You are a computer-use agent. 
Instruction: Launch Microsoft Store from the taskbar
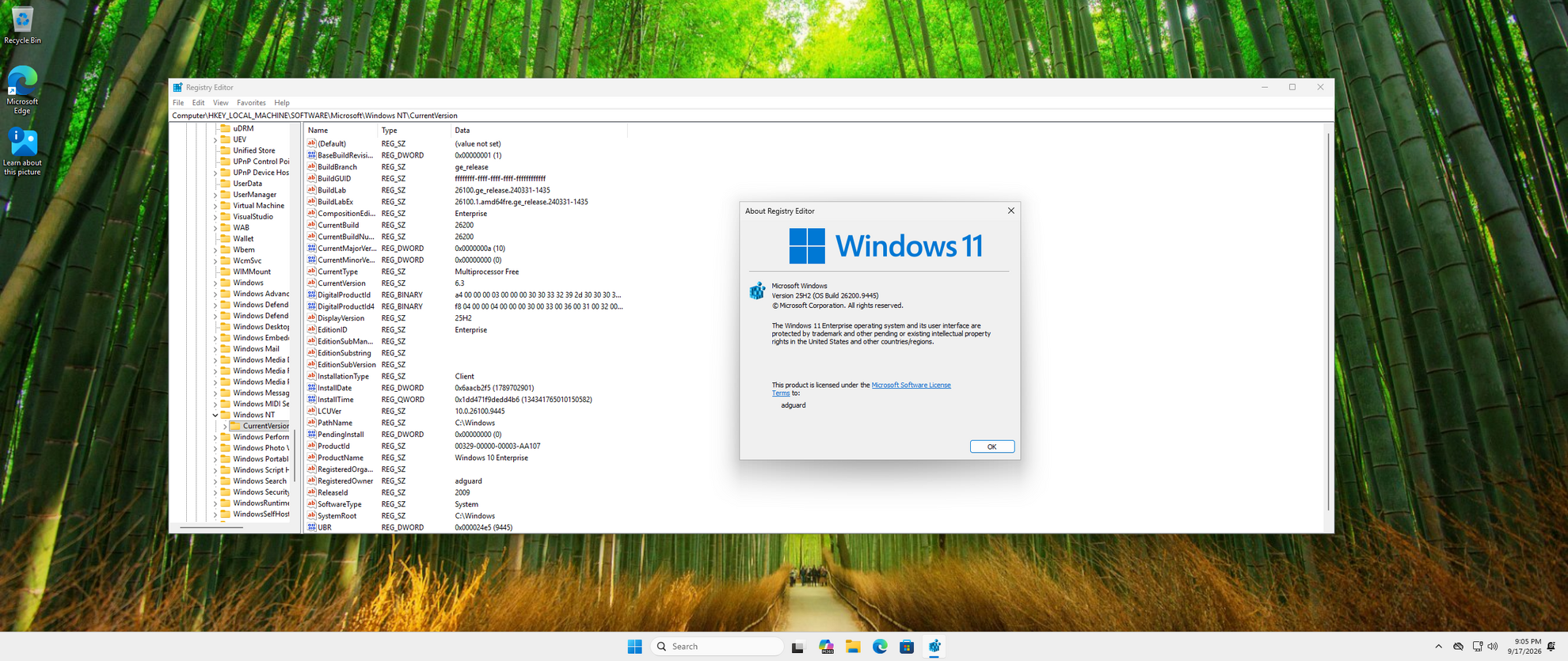click(x=907, y=647)
